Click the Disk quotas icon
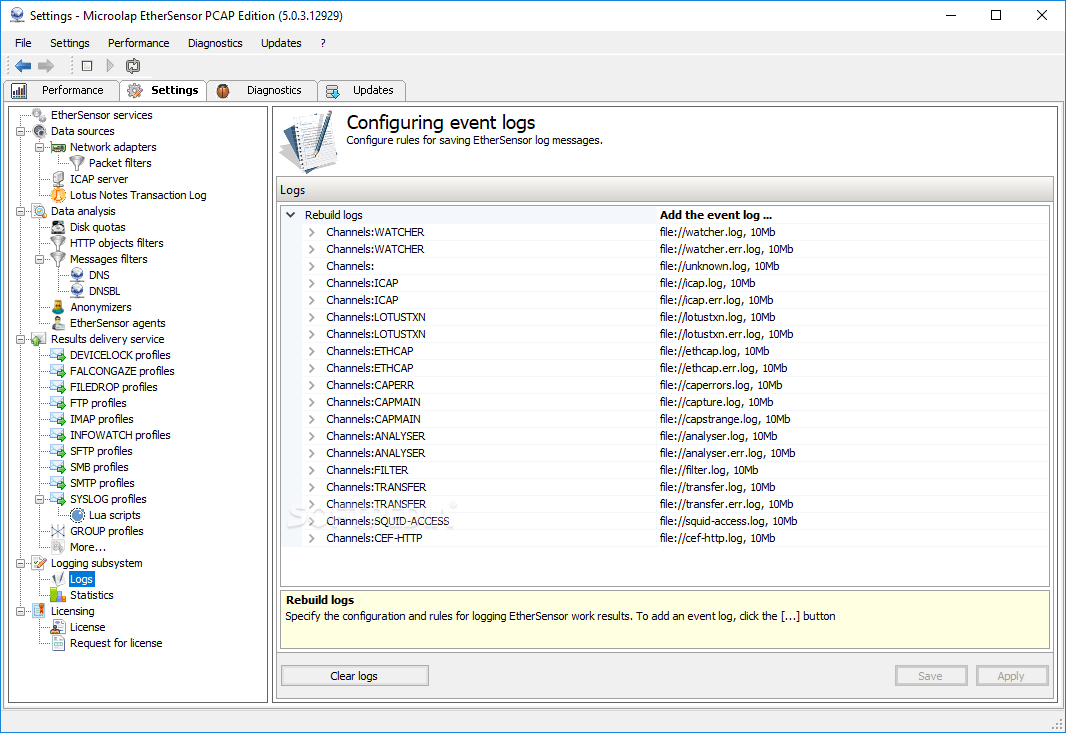The image size is (1066, 733). coord(58,227)
